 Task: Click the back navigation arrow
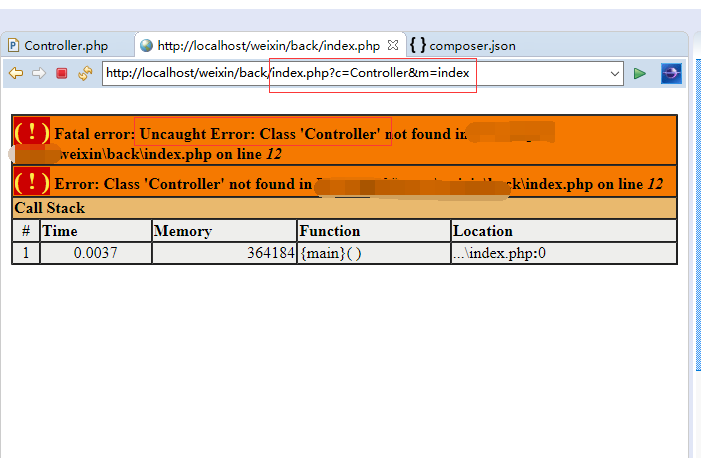(16, 73)
